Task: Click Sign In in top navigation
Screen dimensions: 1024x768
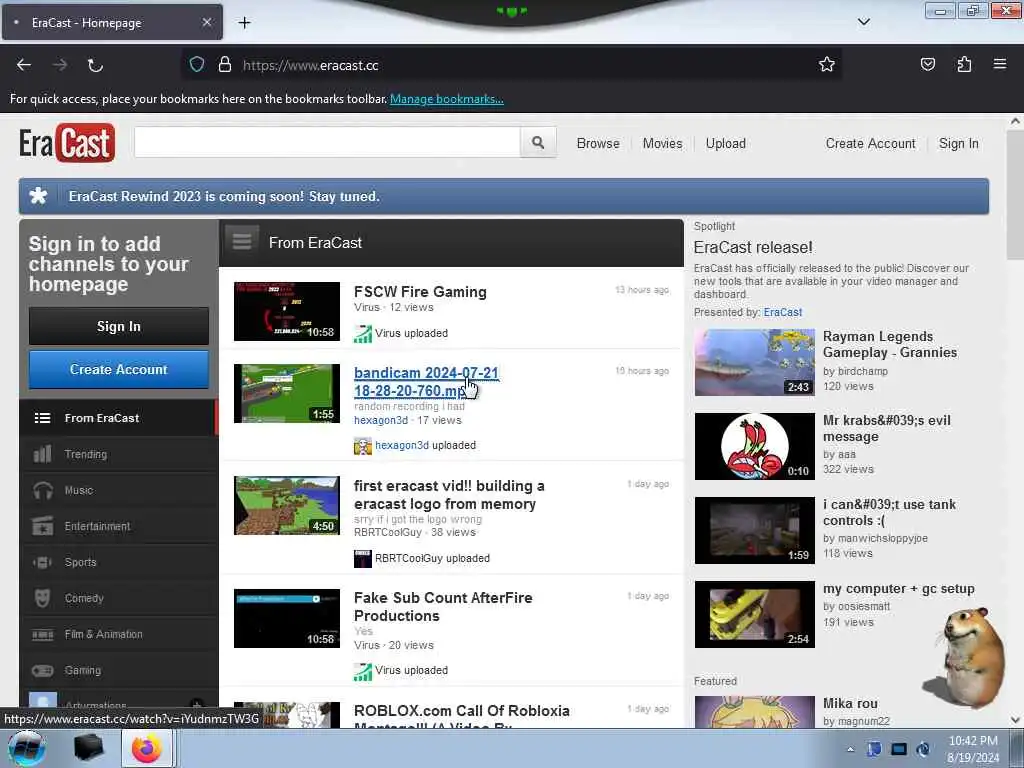Action: pos(958,143)
